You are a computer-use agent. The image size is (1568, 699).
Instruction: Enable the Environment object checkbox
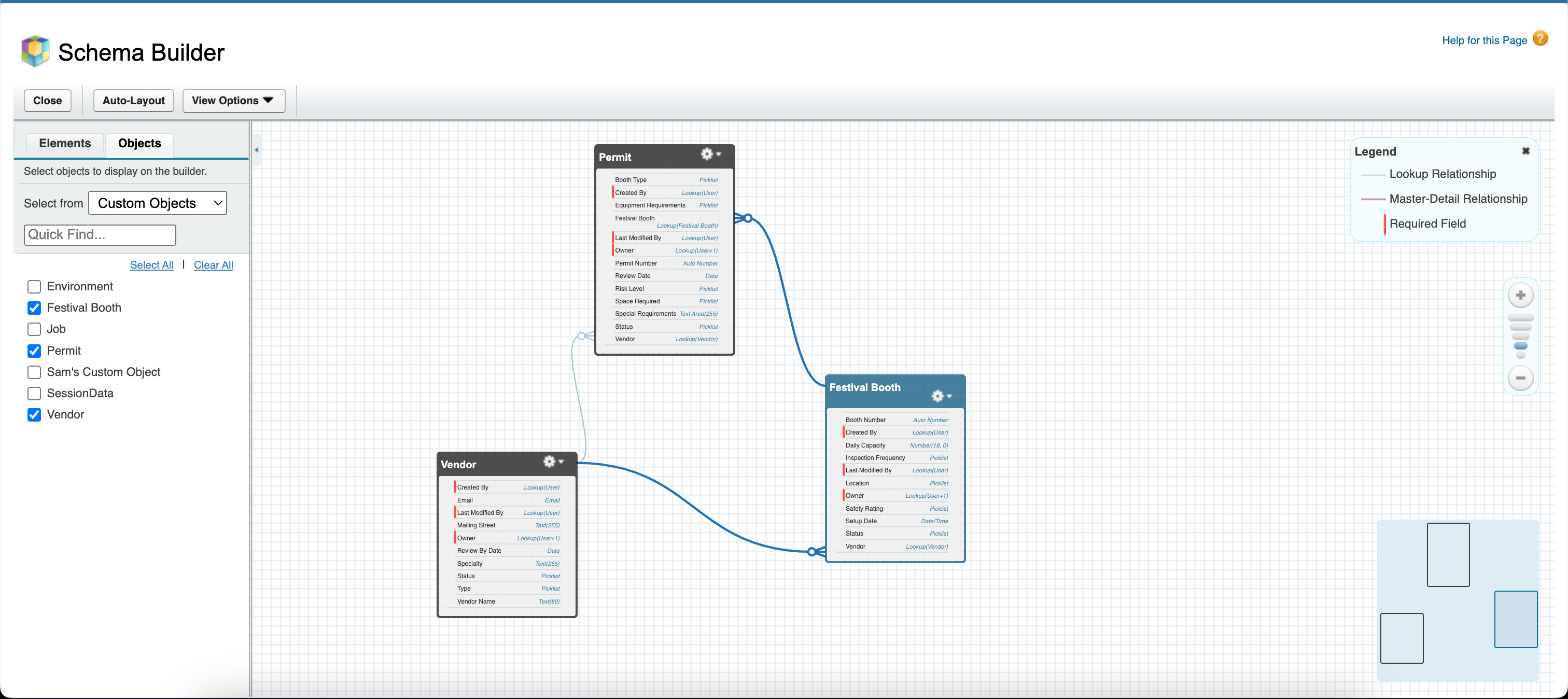click(x=34, y=287)
